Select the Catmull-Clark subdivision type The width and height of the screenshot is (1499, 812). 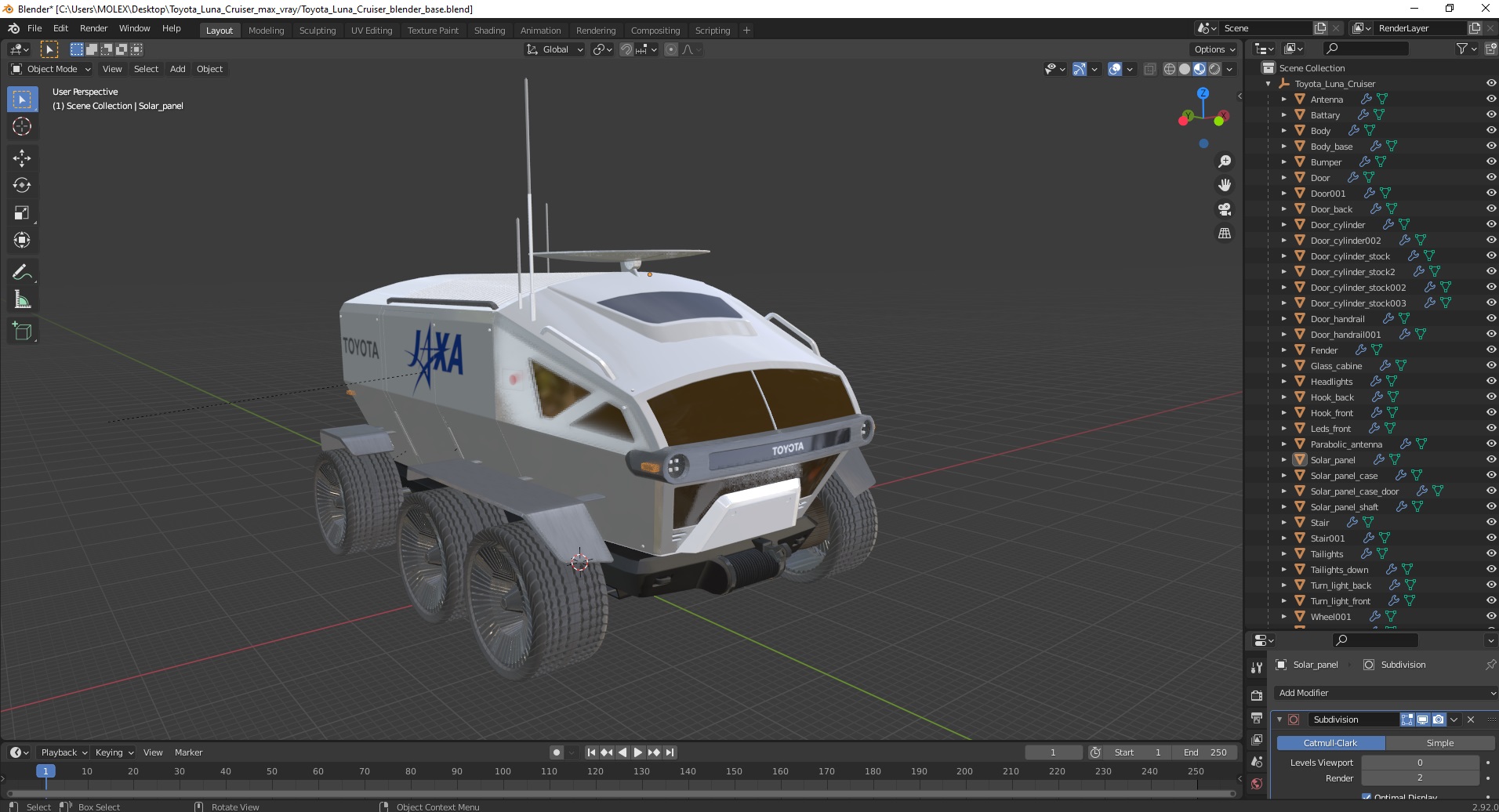pyautogui.click(x=1330, y=743)
